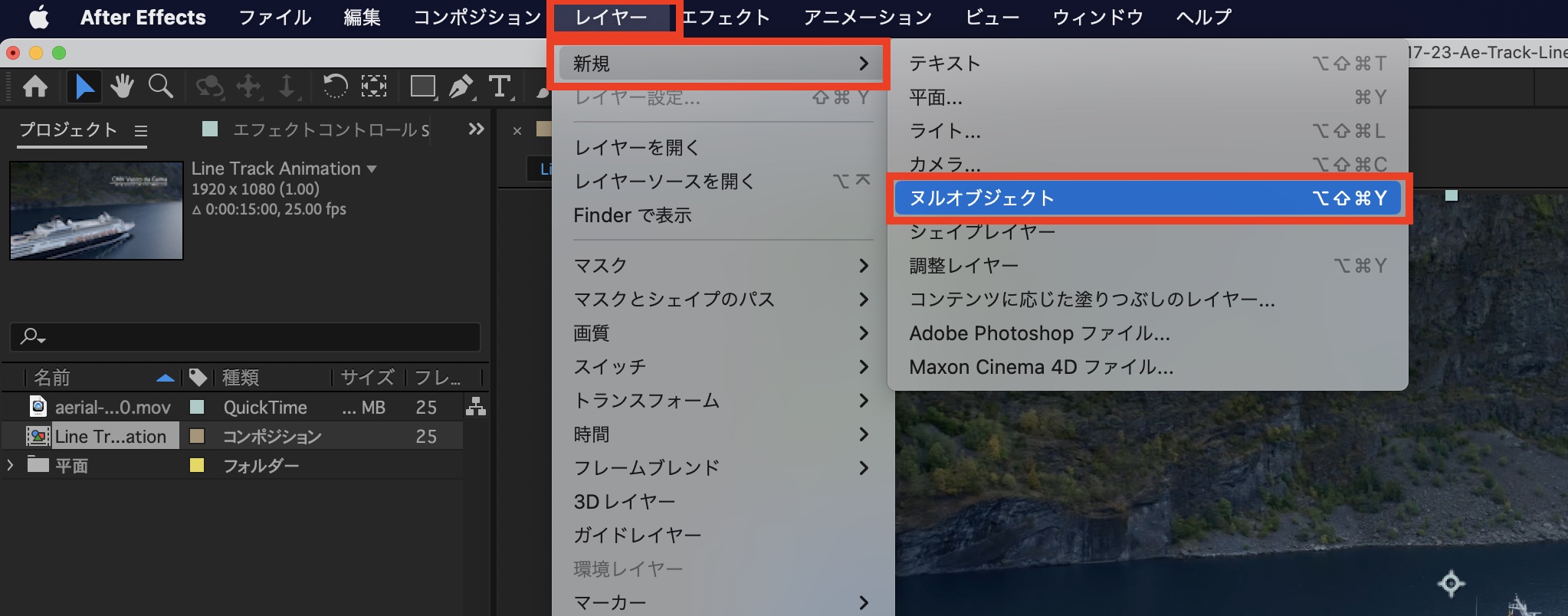
Task: Open the アニメーション menu
Action: click(868, 17)
